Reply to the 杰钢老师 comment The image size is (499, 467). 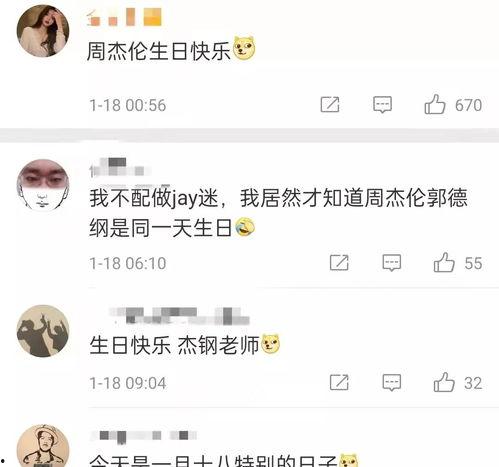(392, 382)
